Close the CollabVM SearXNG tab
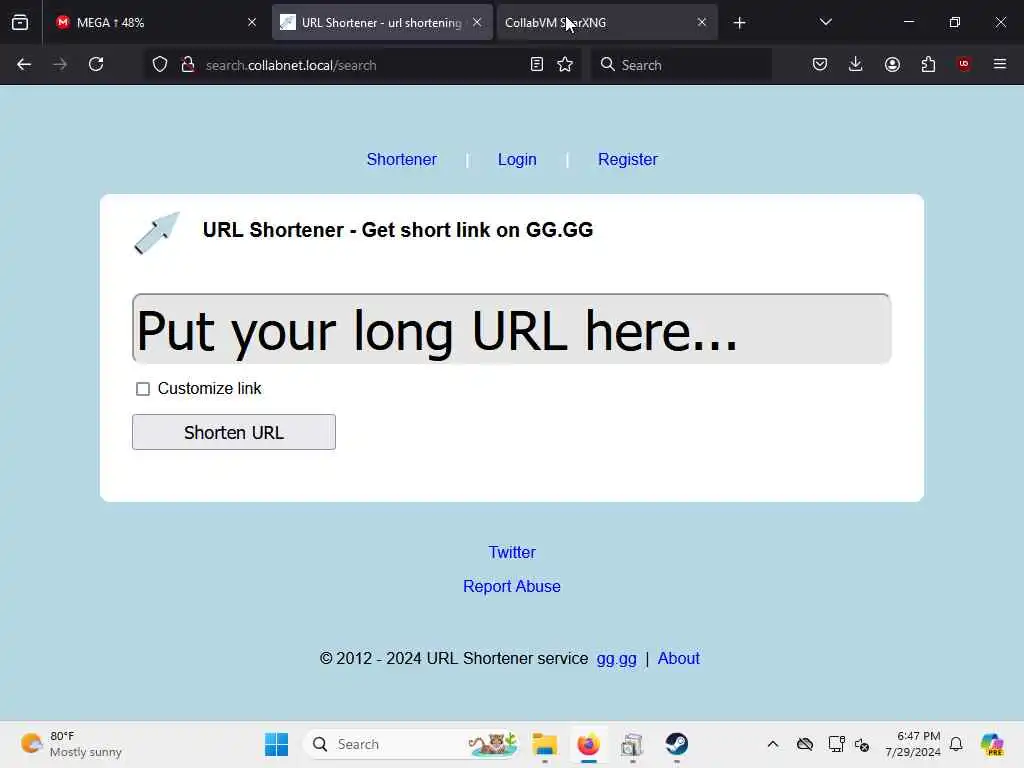This screenshot has width=1024, height=768. click(x=701, y=22)
